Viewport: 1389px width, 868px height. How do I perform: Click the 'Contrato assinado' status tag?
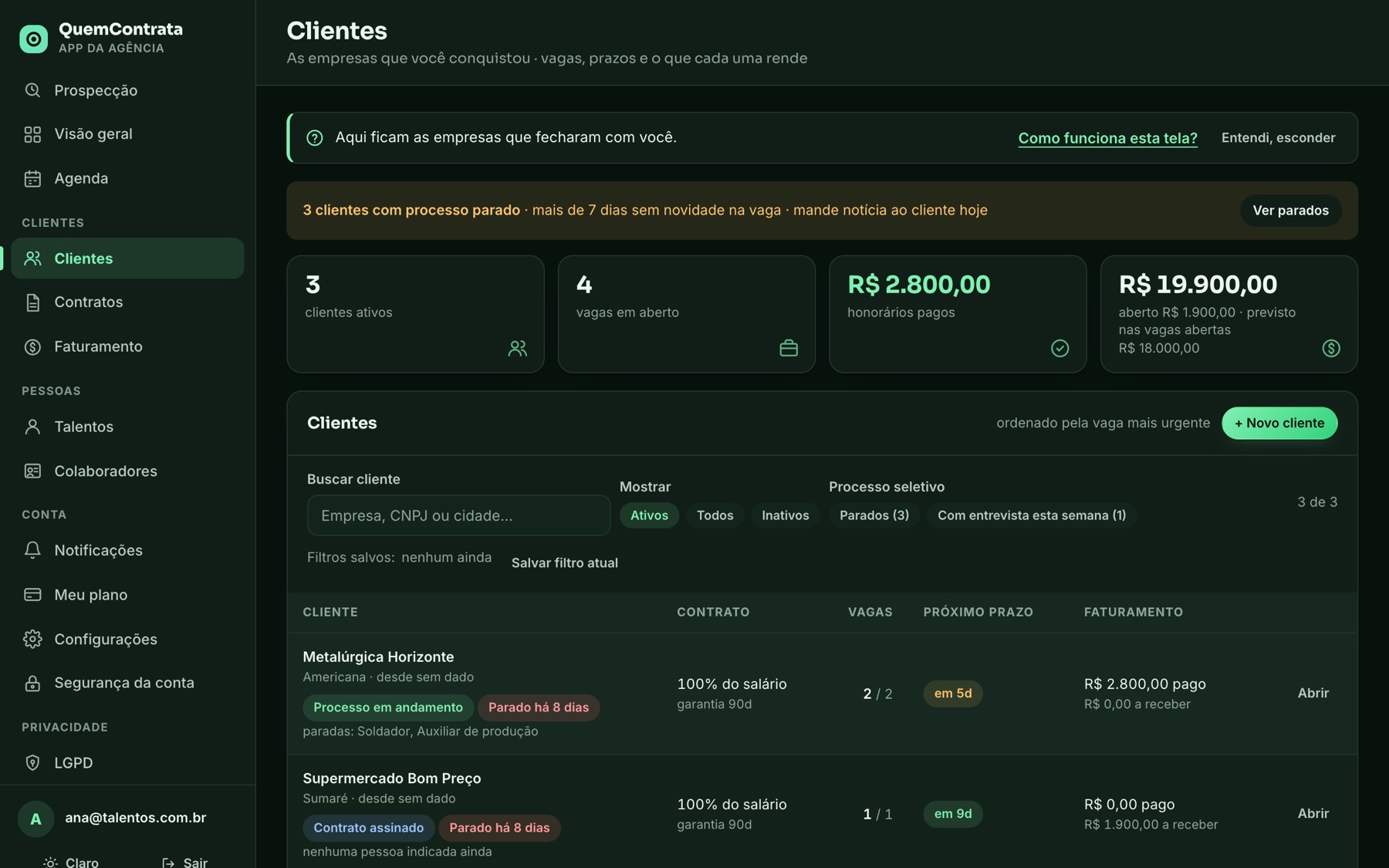click(368, 828)
